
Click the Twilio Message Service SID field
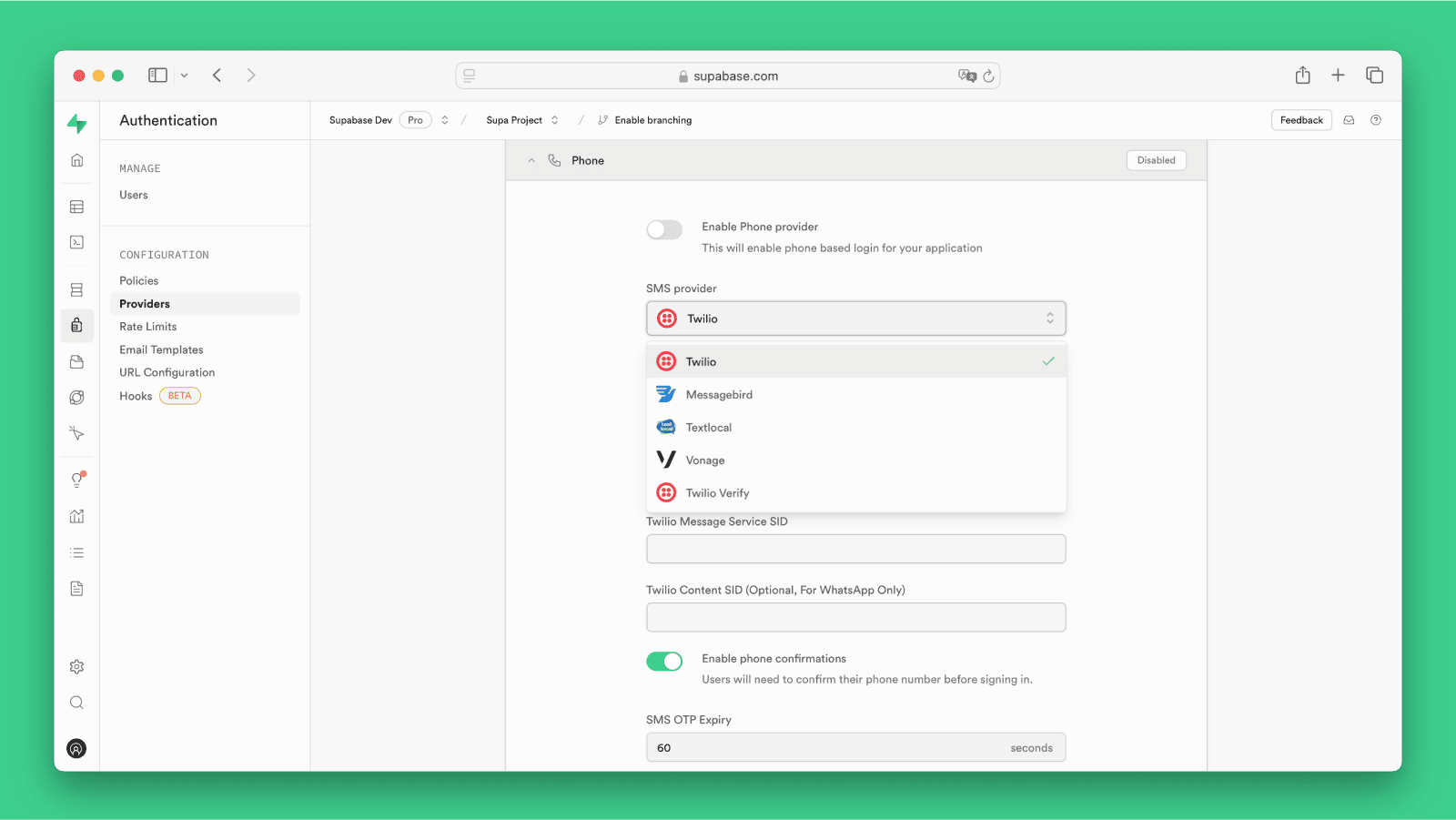point(855,549)
